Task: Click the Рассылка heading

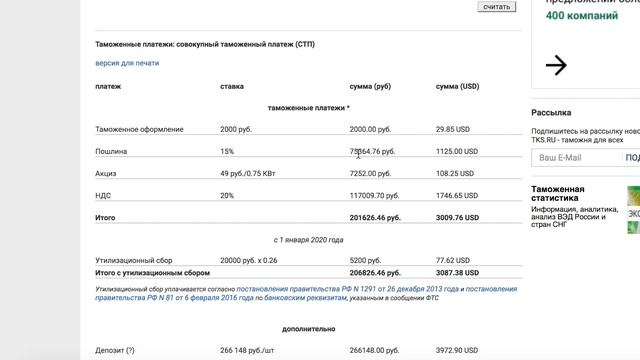Action: [551, 113]
